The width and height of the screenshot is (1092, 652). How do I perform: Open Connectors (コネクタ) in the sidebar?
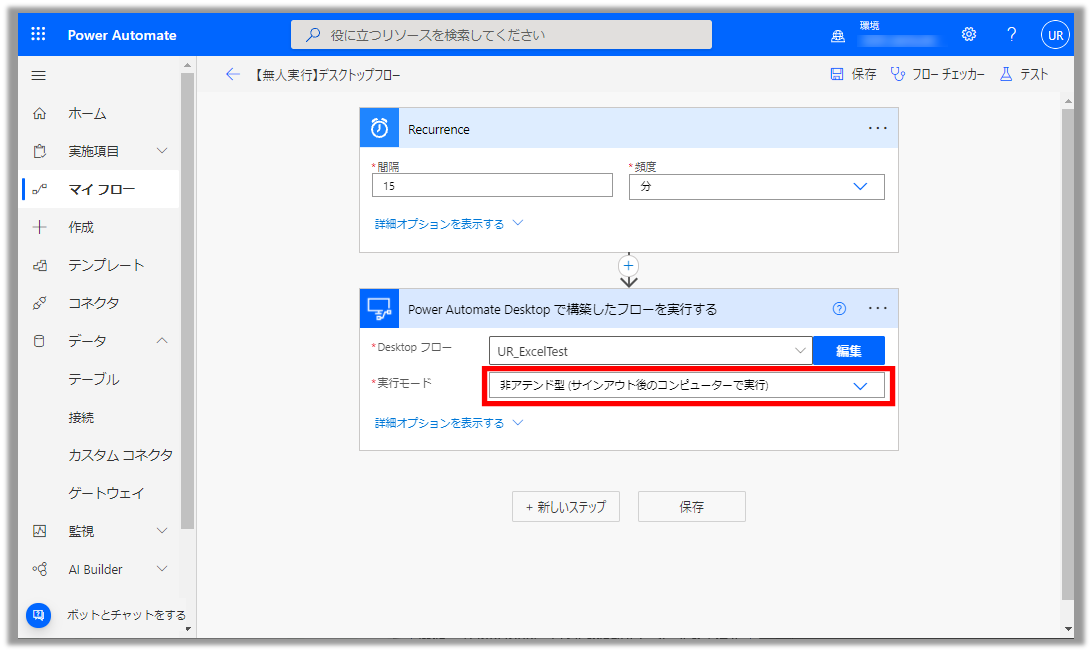click(100, 303)
